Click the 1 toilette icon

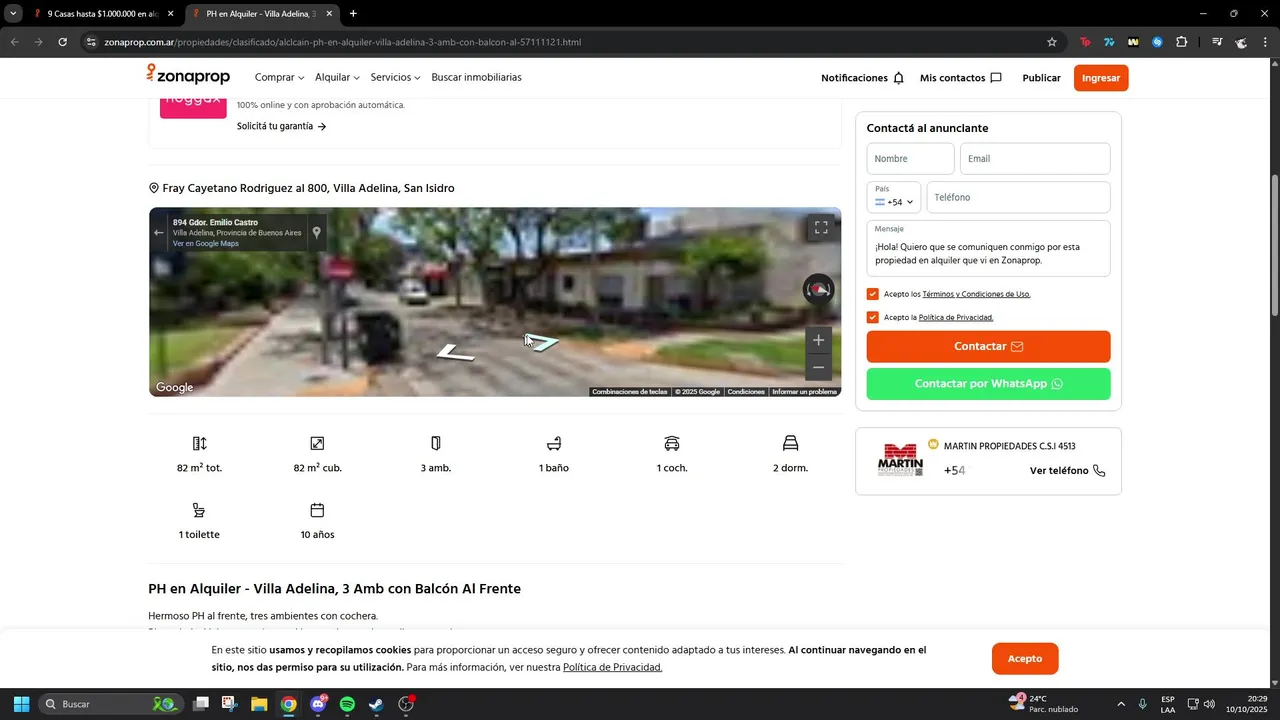click(199, 510)
